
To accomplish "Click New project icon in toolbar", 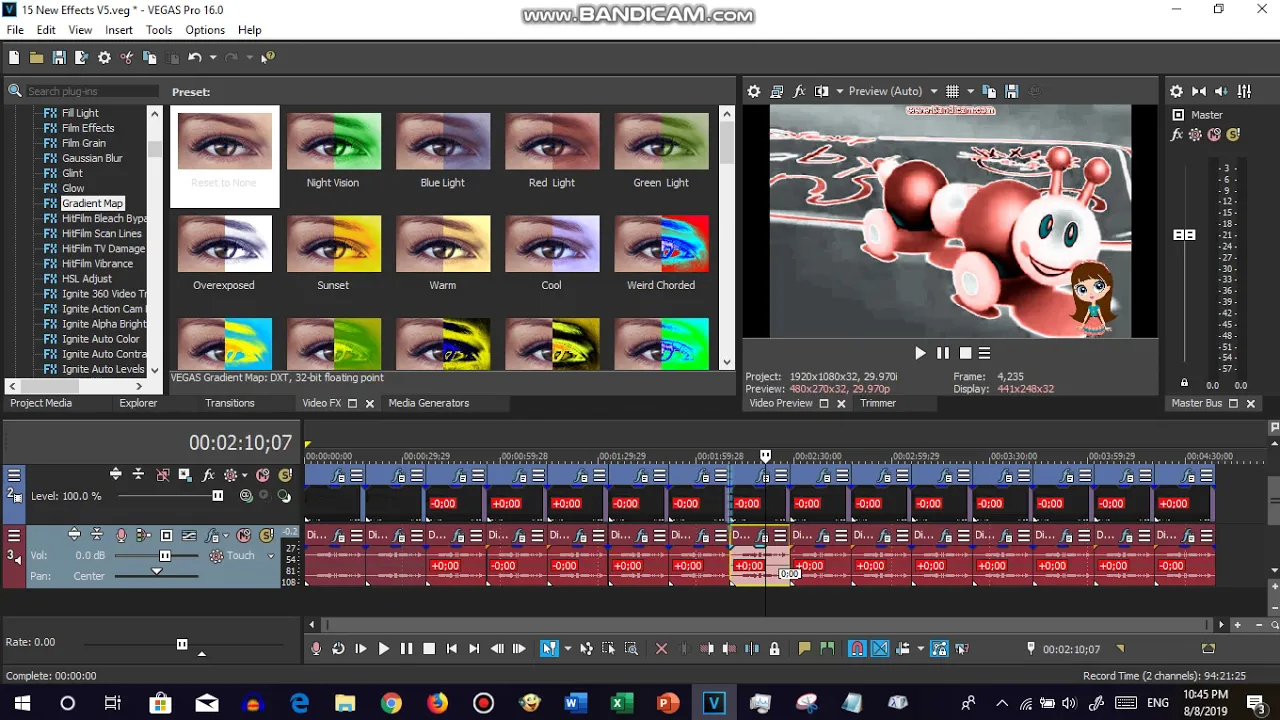I will [14, 58].
